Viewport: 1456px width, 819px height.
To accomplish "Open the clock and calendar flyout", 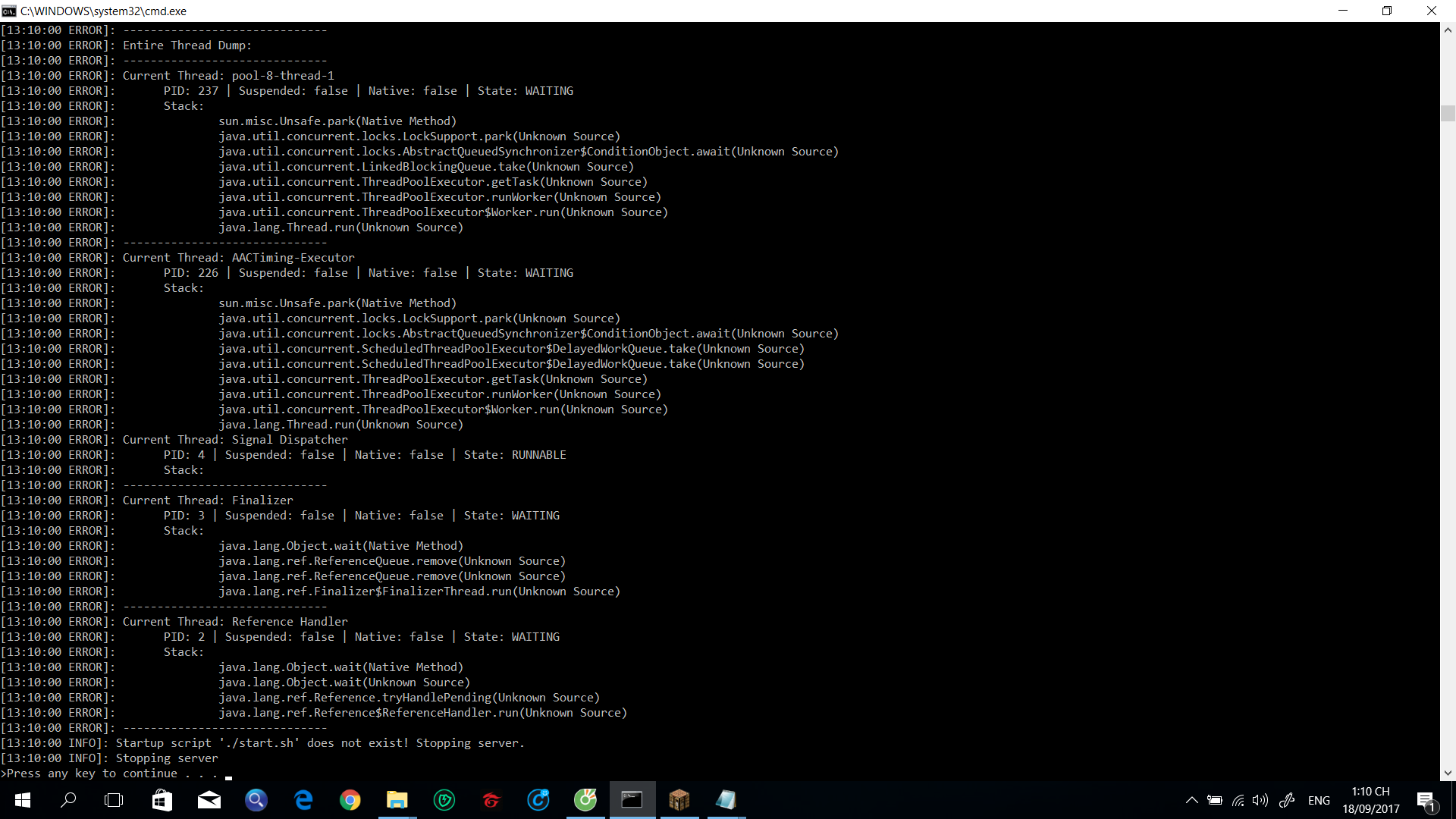I will tap(1371, 800).
